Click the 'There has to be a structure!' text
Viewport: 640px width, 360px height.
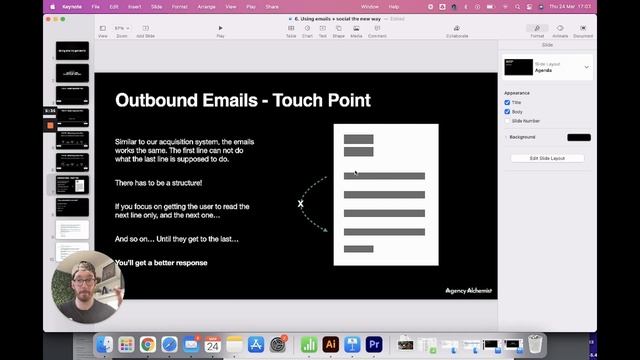pos(158,183)
